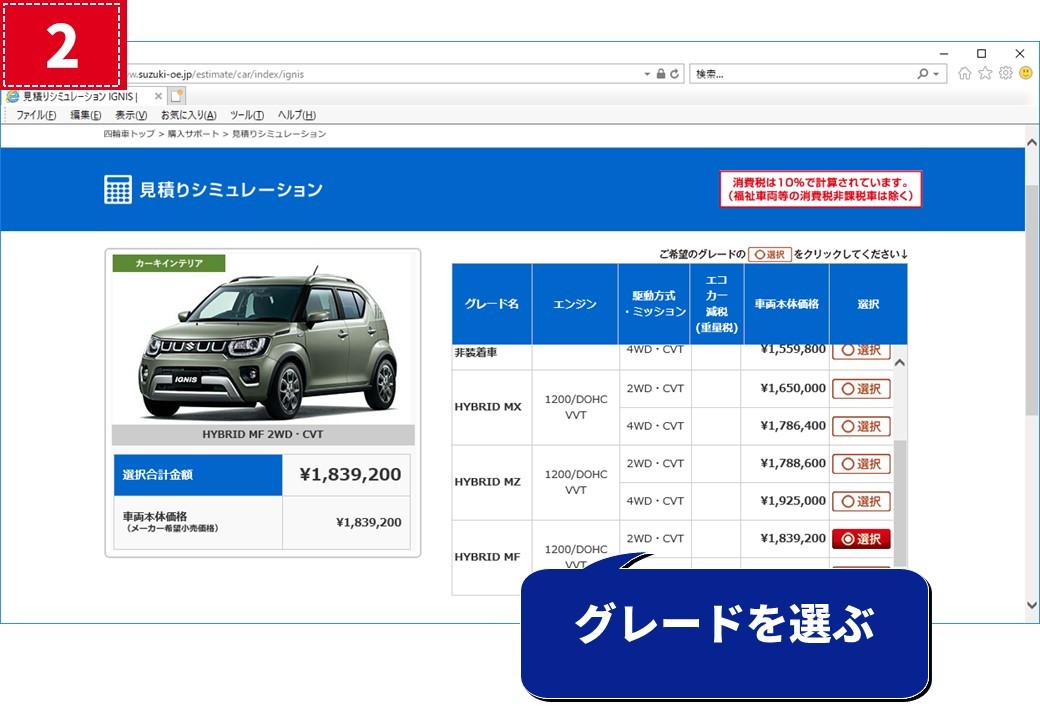The width and height of the screenshot is (1040, 720).
Task: Click the IE page icon on the tab
Action: [12, 97]
